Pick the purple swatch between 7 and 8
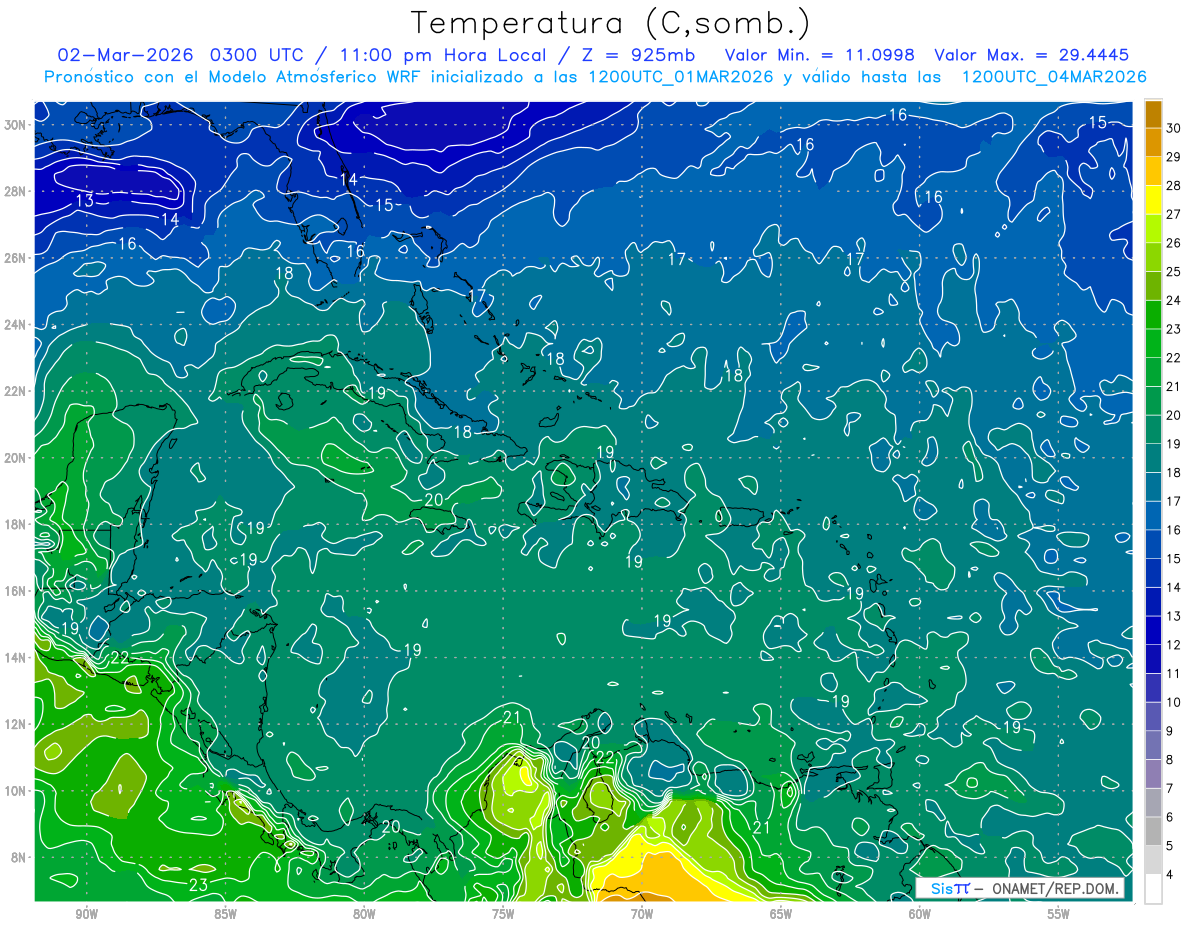Screen dimensions: 1200x927 1154,774
